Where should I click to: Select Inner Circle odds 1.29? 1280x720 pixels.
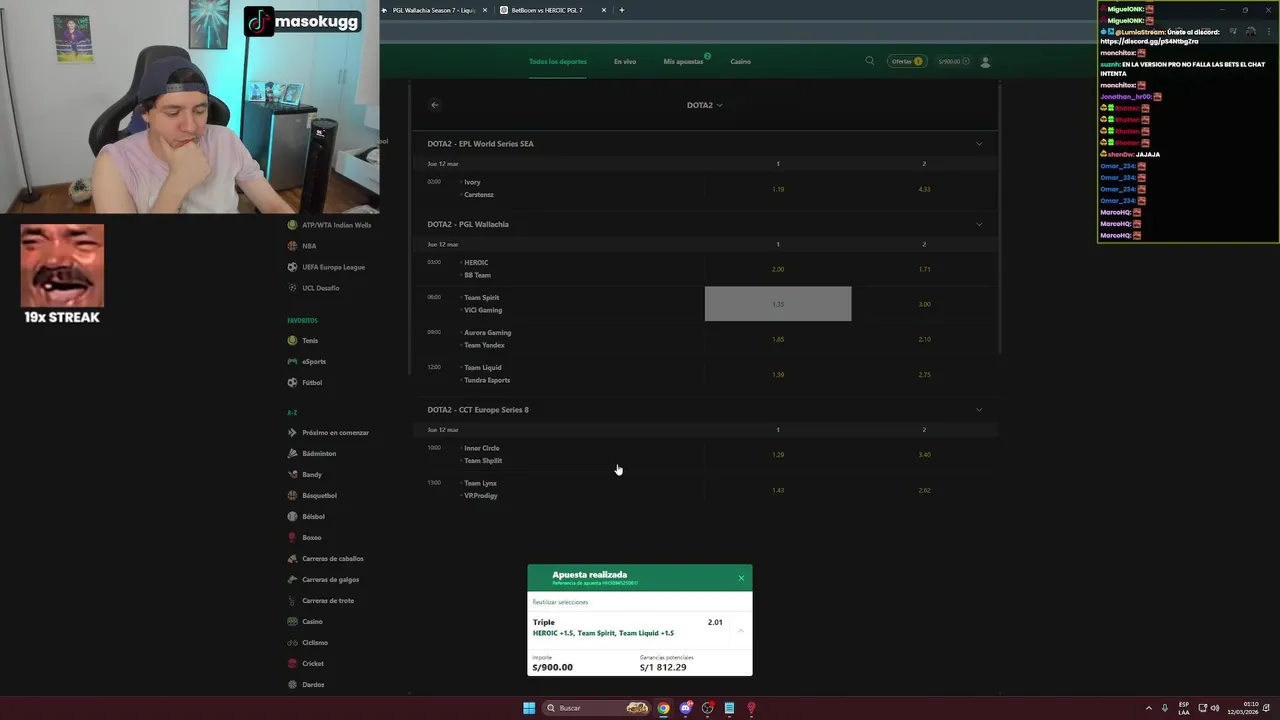[x=778, y=455]
